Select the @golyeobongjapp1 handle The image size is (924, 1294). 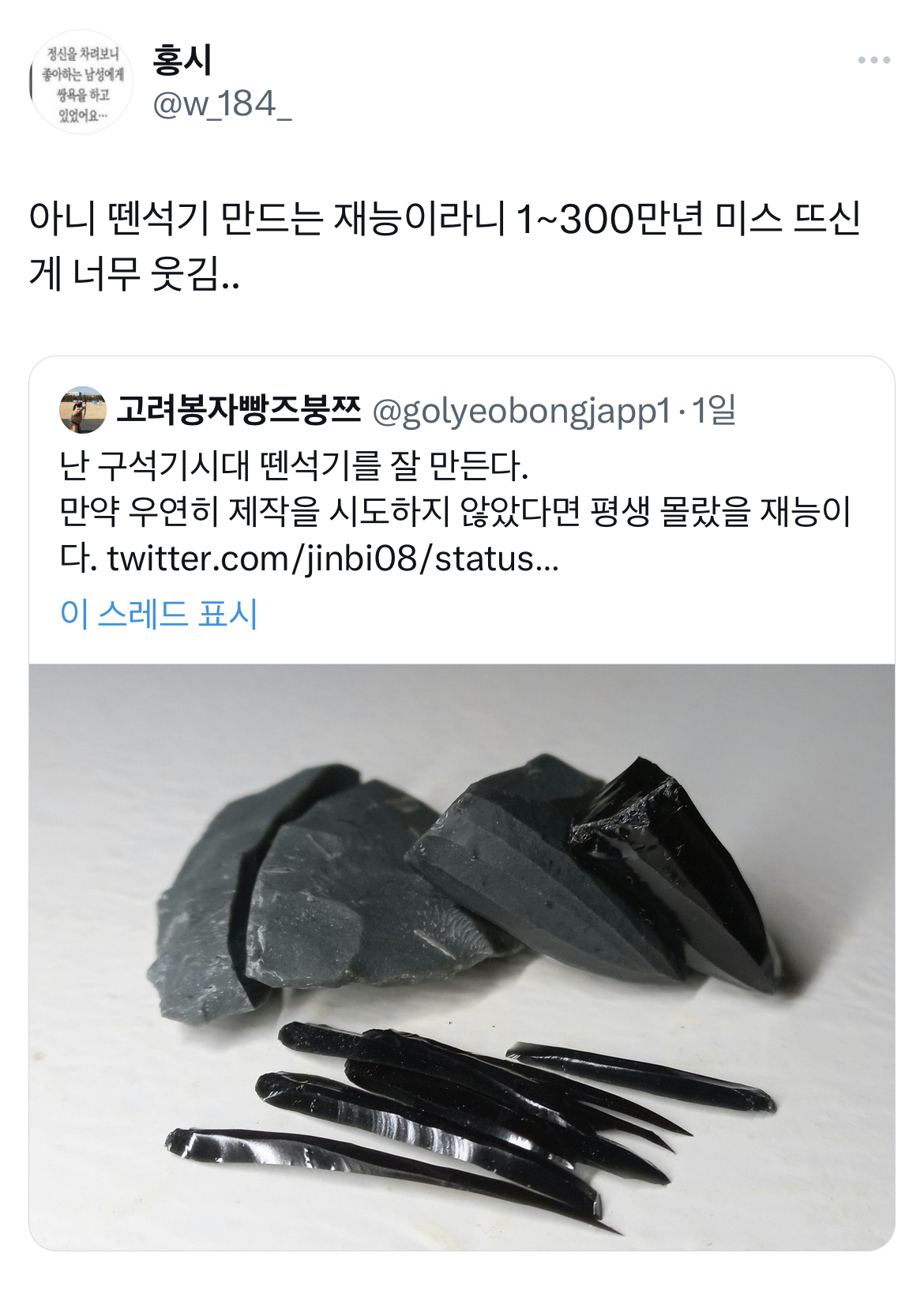click(x=522, y=411)
